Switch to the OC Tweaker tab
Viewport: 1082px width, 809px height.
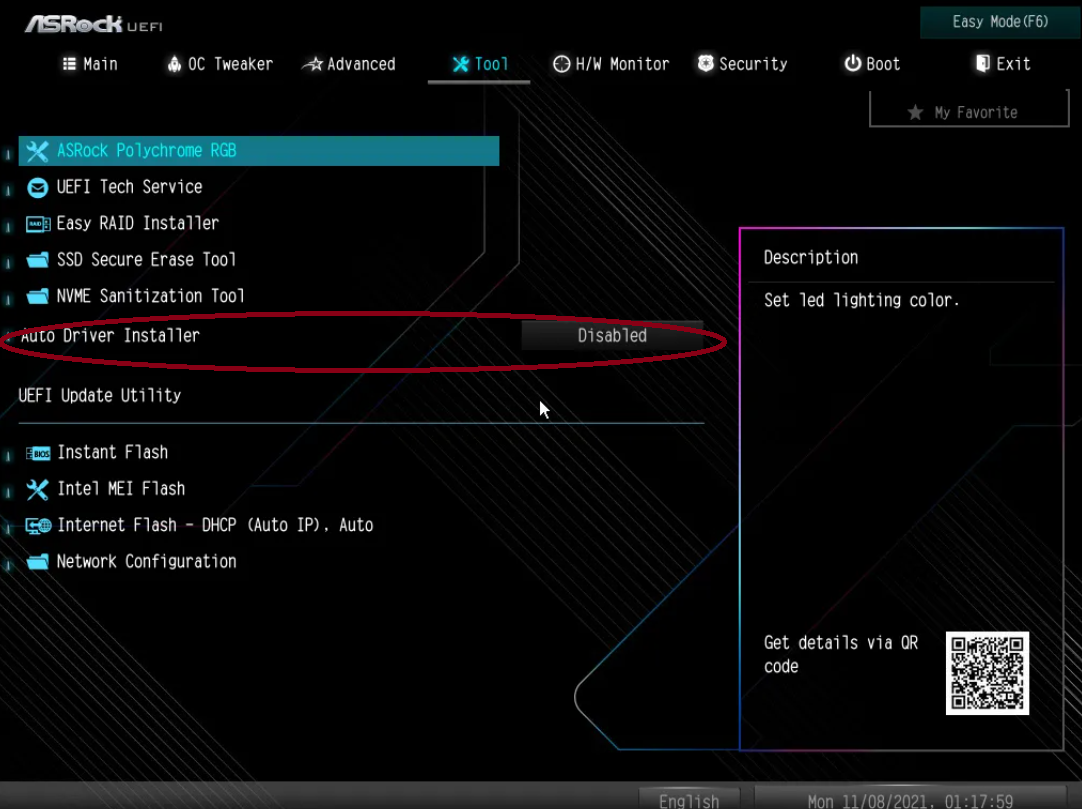(x=220, y=64)
